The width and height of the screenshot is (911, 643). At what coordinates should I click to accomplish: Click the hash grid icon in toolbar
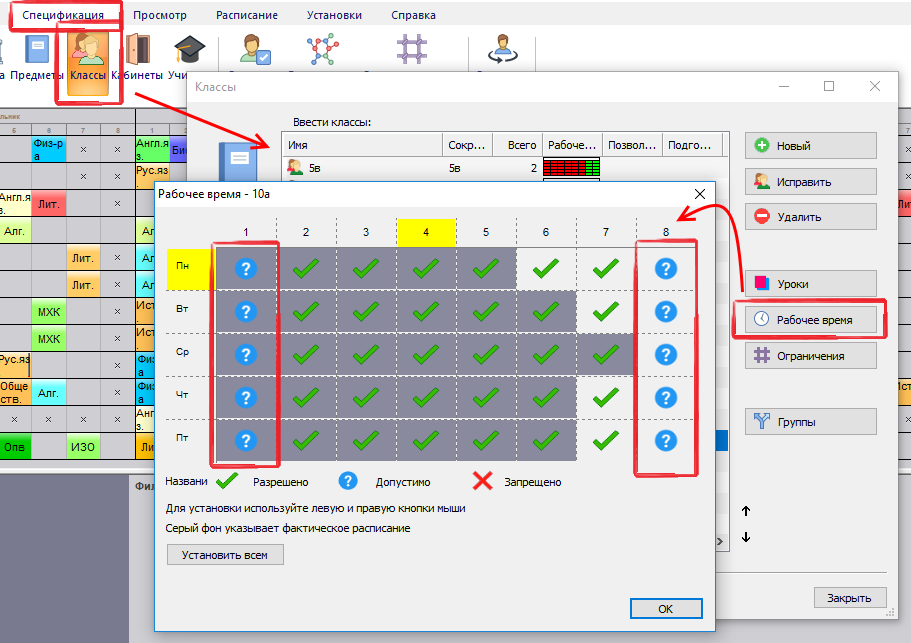point(409,50)
